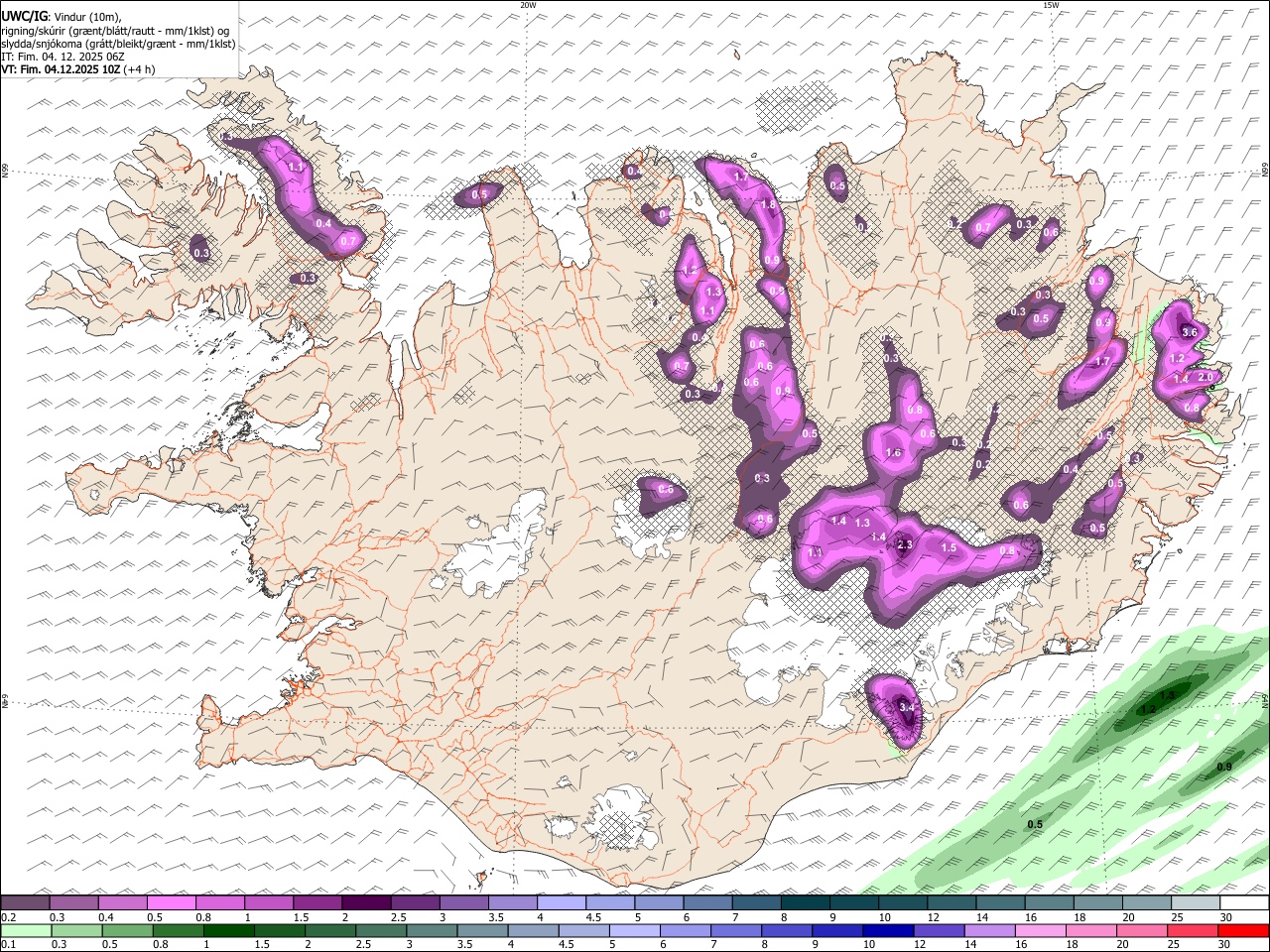The image size is (1270, 952).
Task: Click the 2.0 value on the east coast
Action: [1206, 377]
